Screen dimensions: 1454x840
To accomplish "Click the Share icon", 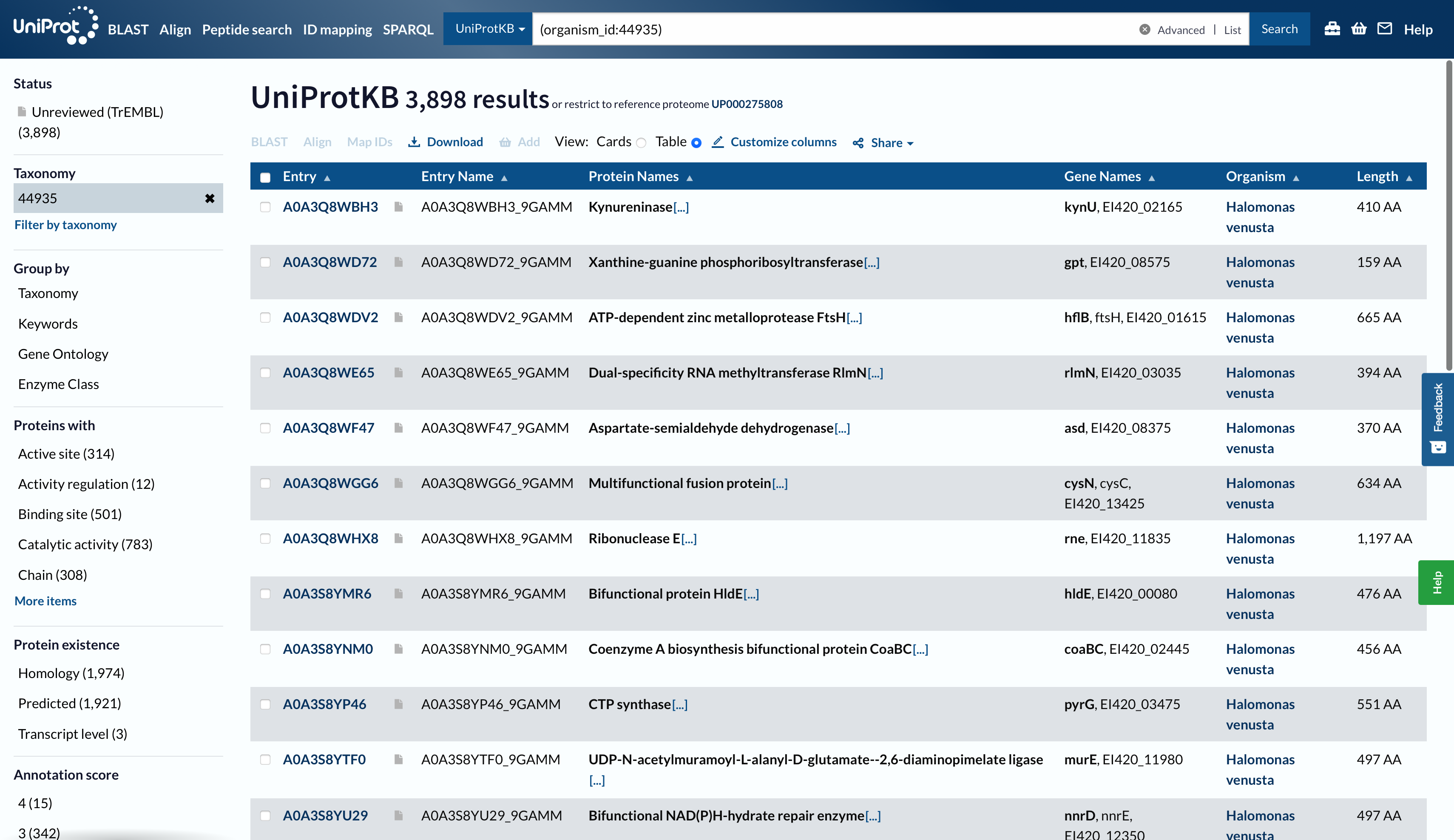I will (858, 143).
